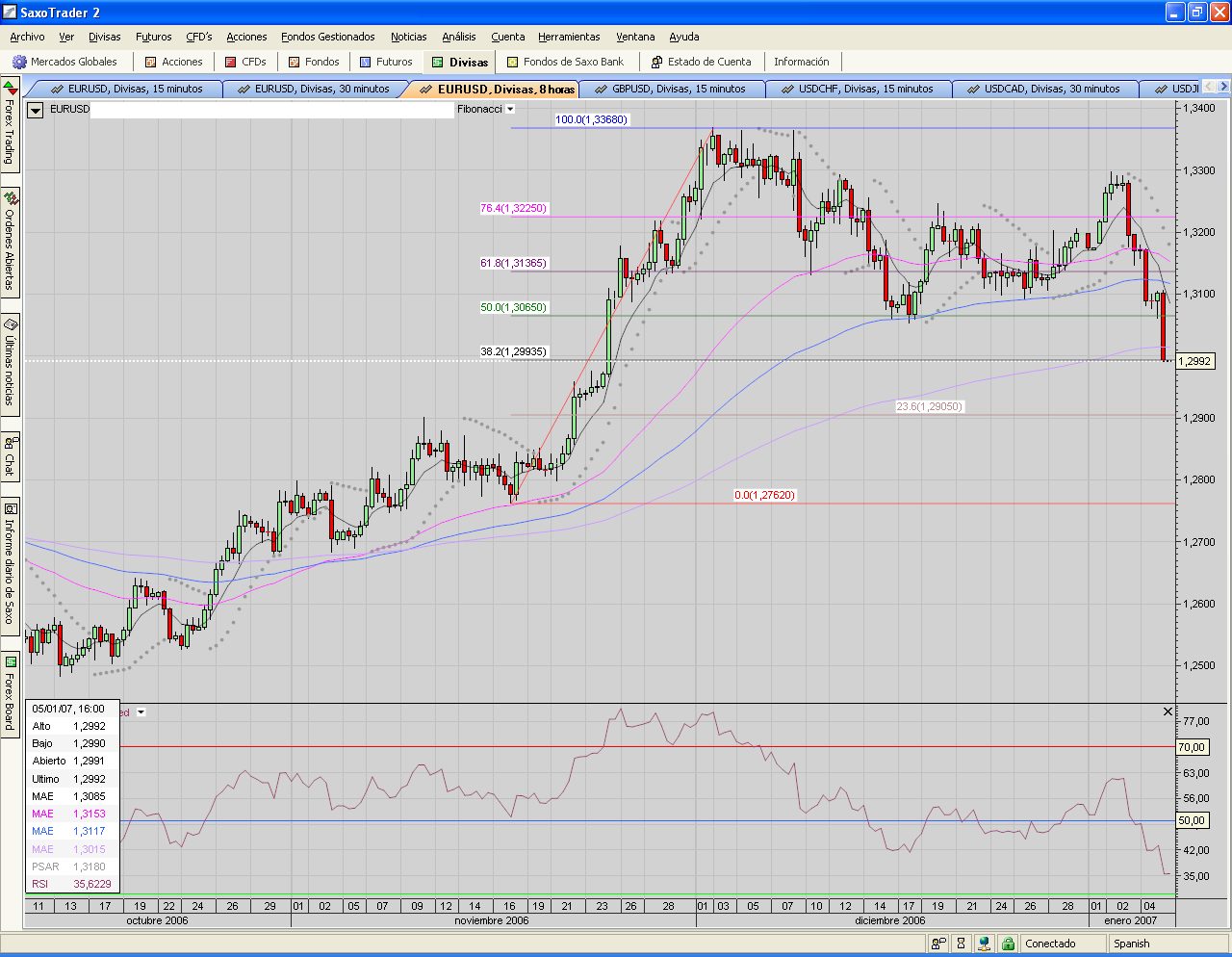Click the RSI 50,00 level label
This screenshot has height=957, width=1232.
(x=1192, y=820)
